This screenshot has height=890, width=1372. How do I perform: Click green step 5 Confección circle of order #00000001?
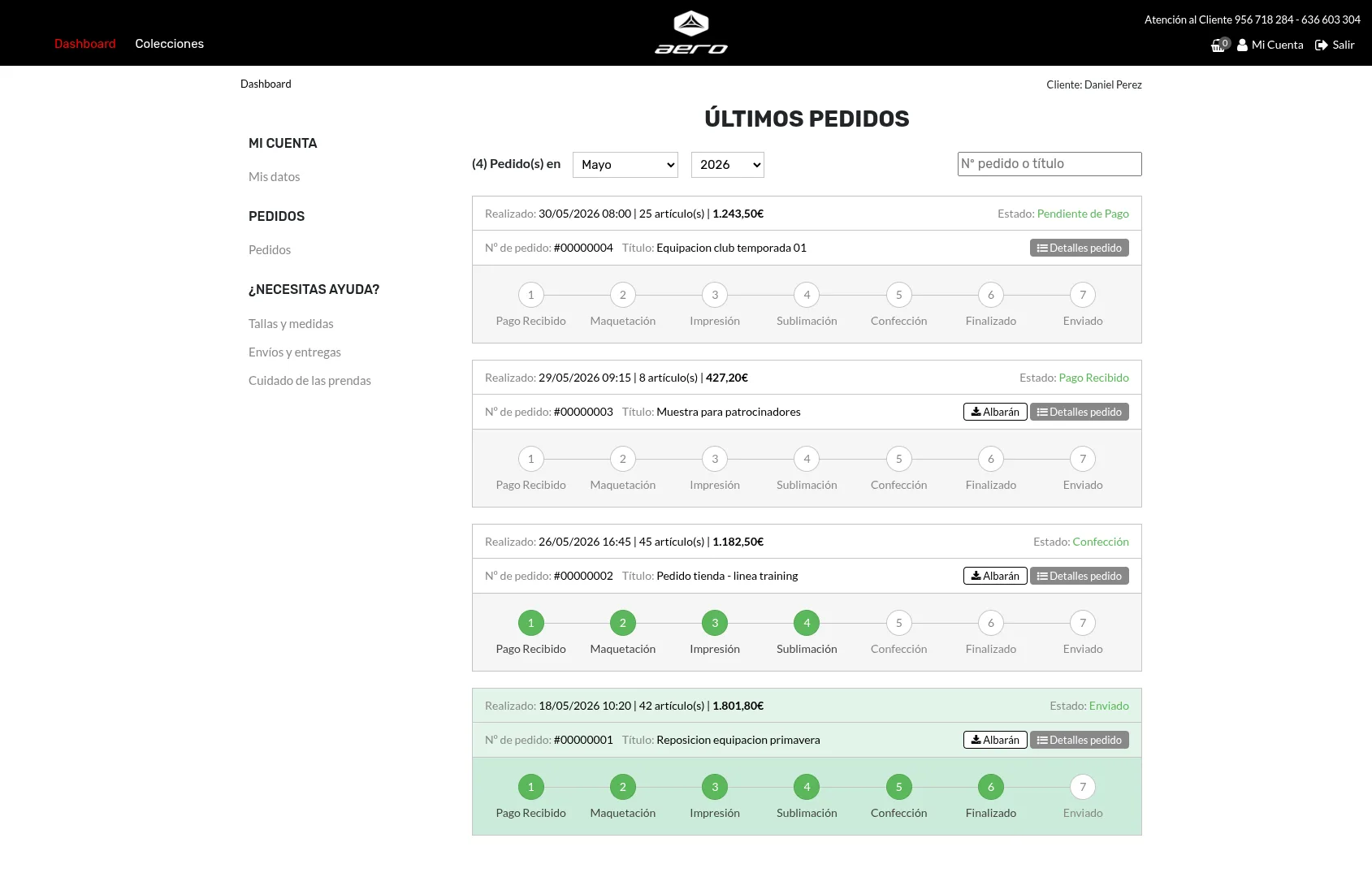pyautogui.click(x=899, y=787)
